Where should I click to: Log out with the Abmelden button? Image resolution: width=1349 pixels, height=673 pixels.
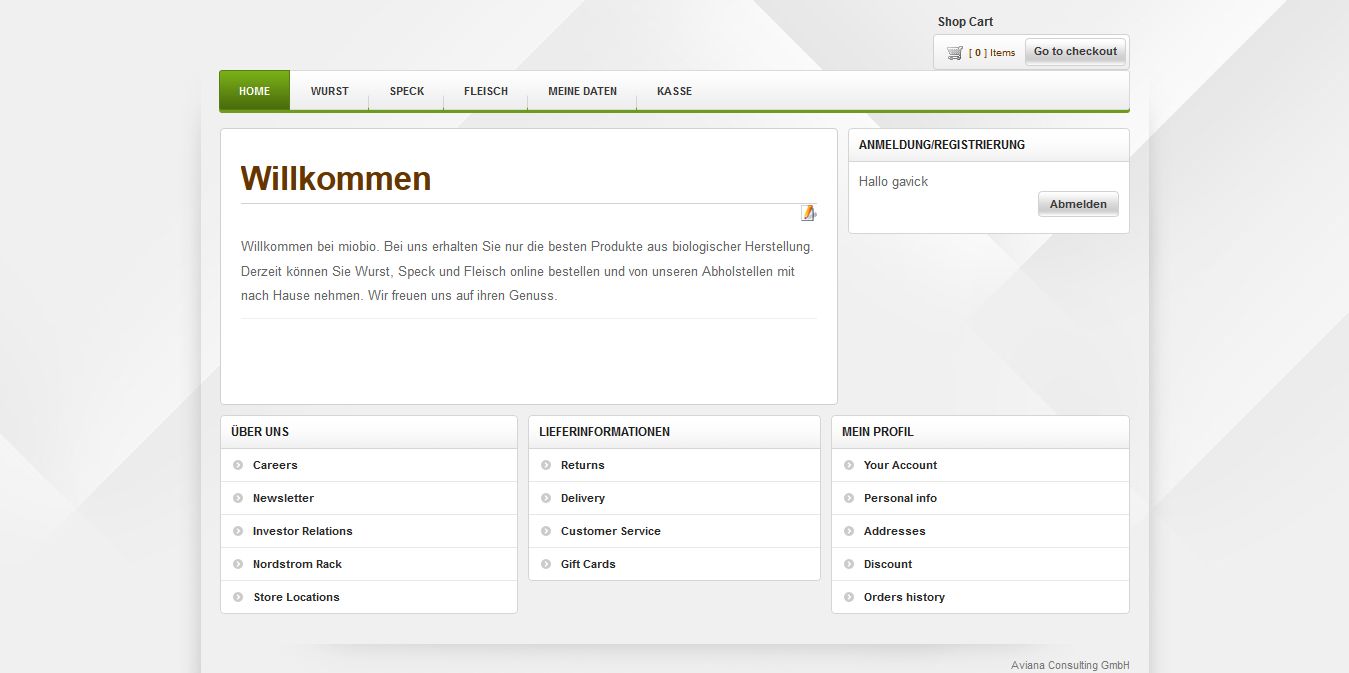click(1078, 204)
